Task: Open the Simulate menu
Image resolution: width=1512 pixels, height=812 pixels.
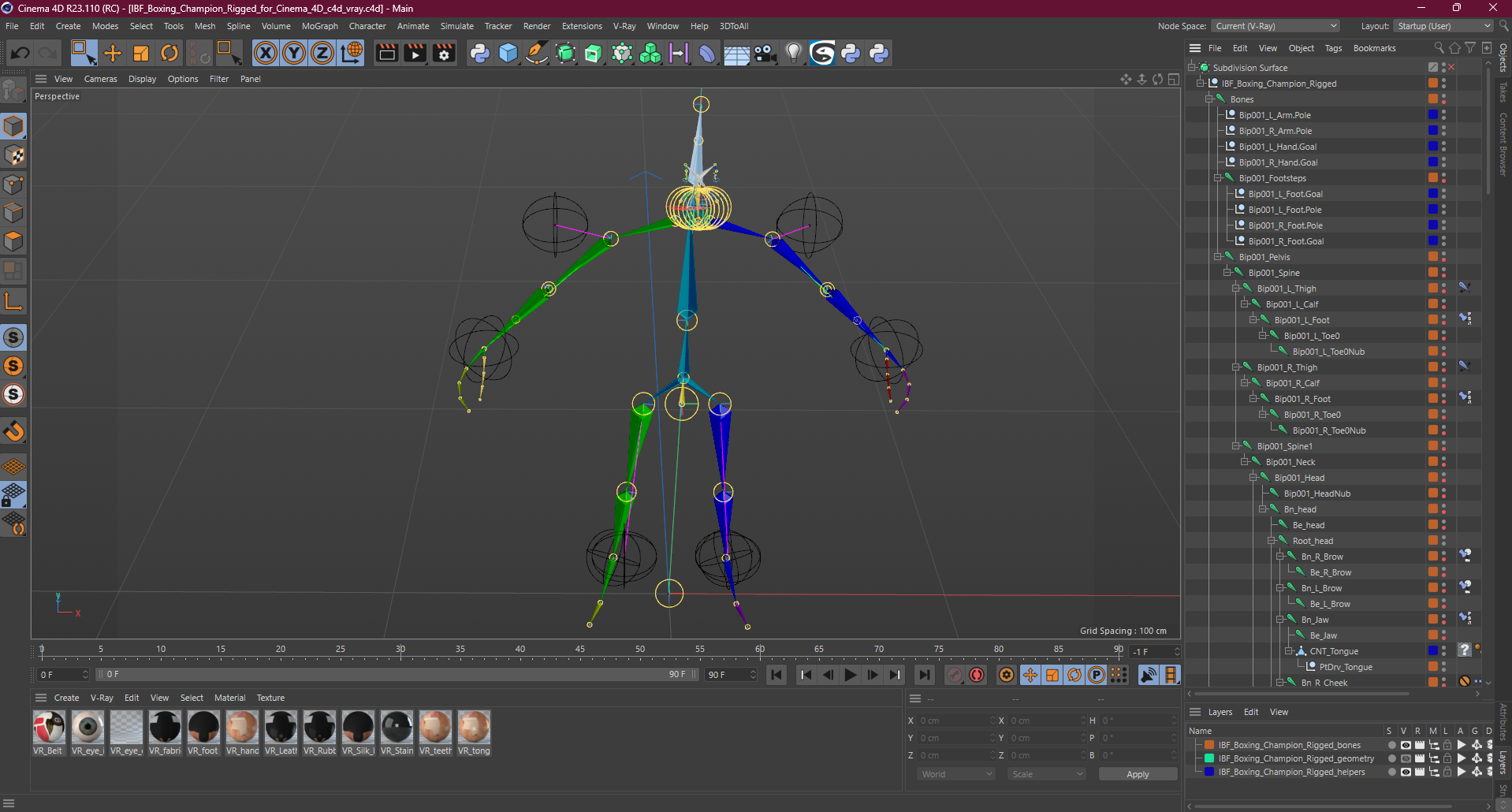Action: pyautogui.click(x=457, y=26)
